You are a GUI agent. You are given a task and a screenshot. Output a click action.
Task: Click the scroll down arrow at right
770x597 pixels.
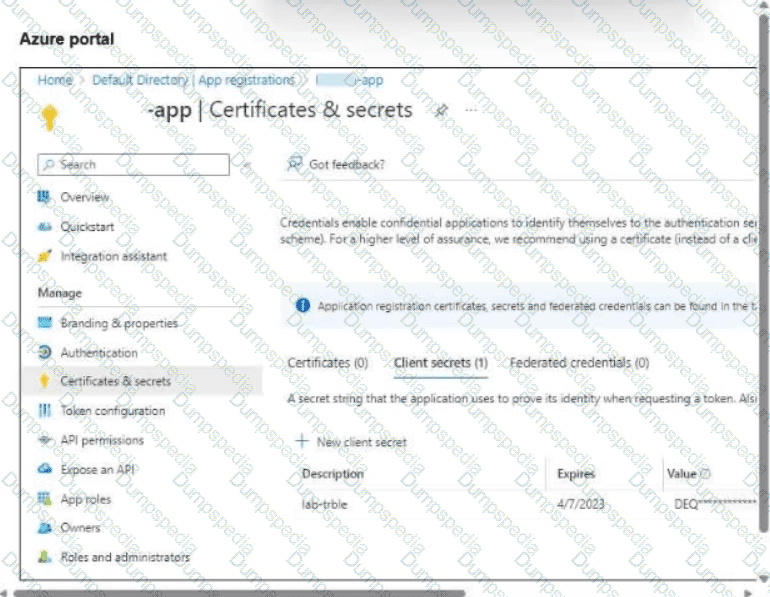point(765,578)
